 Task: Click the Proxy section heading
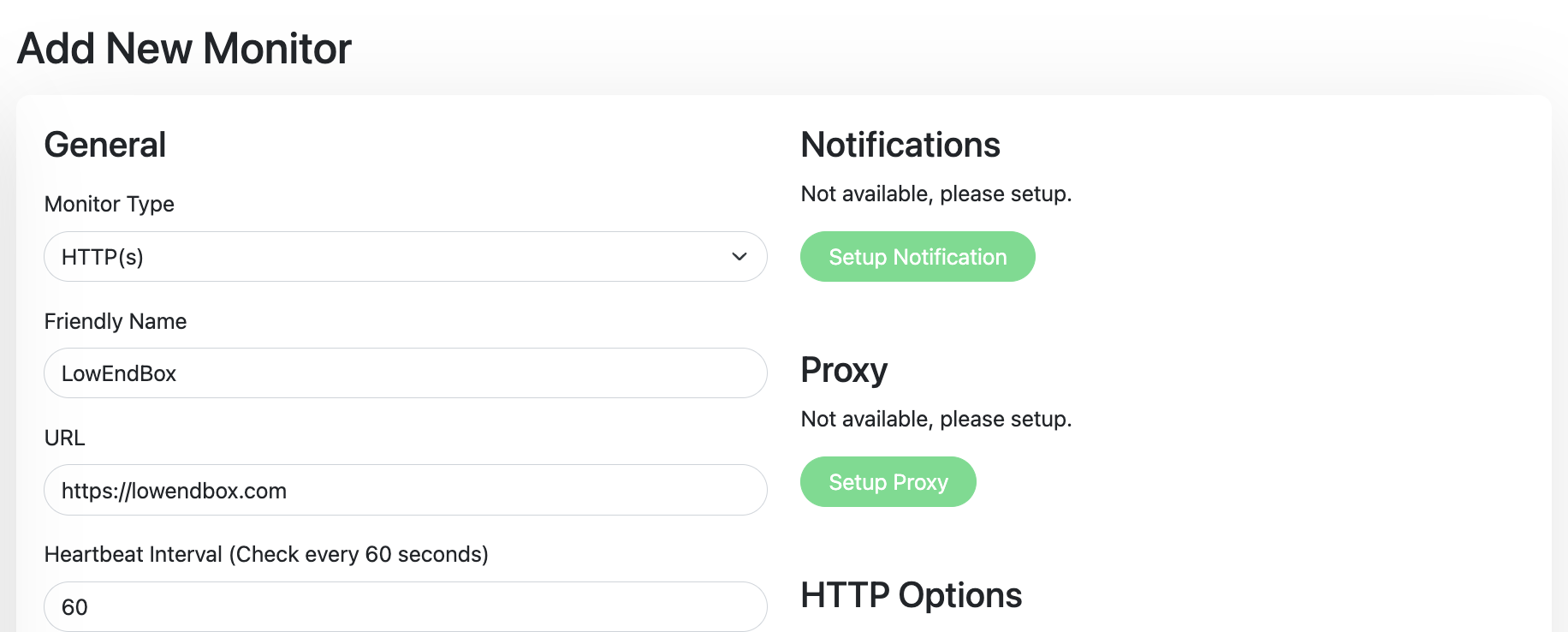pyautogui.click(x=844, y=370)
